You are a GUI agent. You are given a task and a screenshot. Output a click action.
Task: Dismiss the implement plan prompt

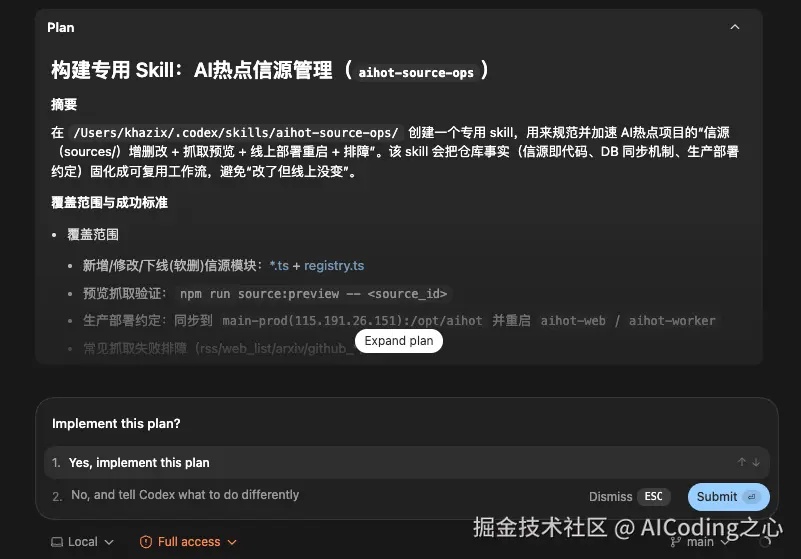coord(610,497)
